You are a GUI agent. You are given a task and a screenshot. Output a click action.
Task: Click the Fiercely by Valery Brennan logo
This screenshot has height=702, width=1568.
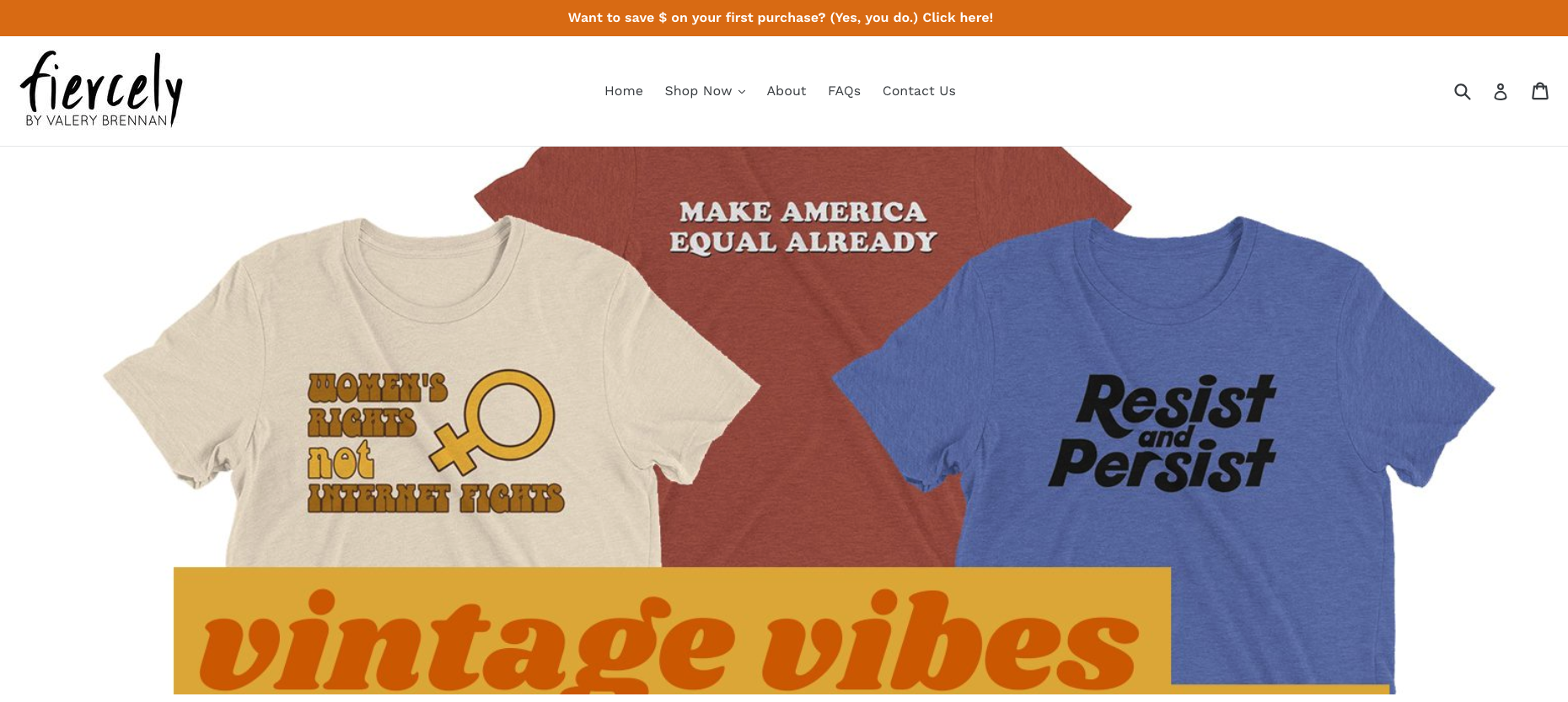coord(102,89)
